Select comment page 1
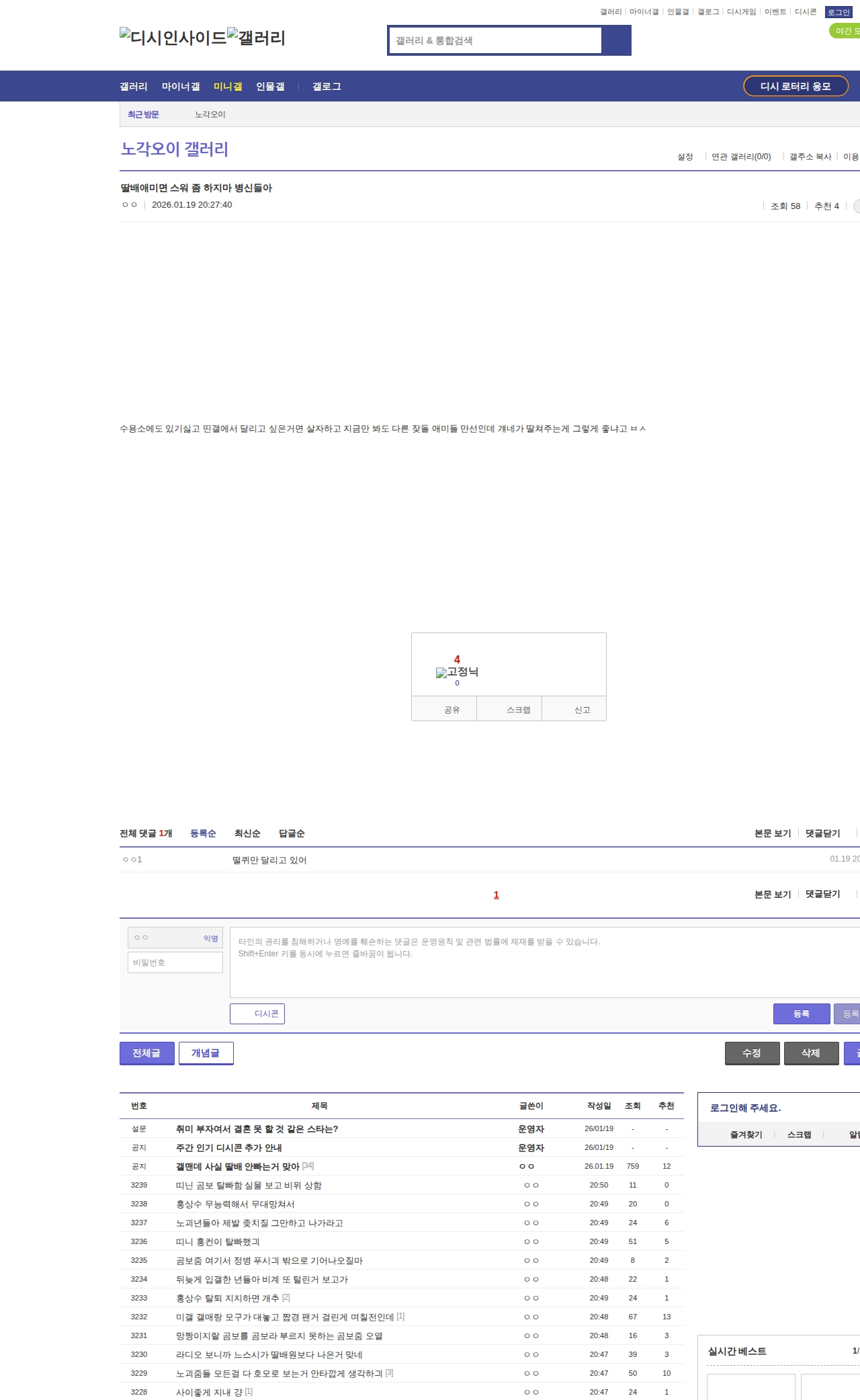This screenshot has height=1400, width=860. (497, 895)
